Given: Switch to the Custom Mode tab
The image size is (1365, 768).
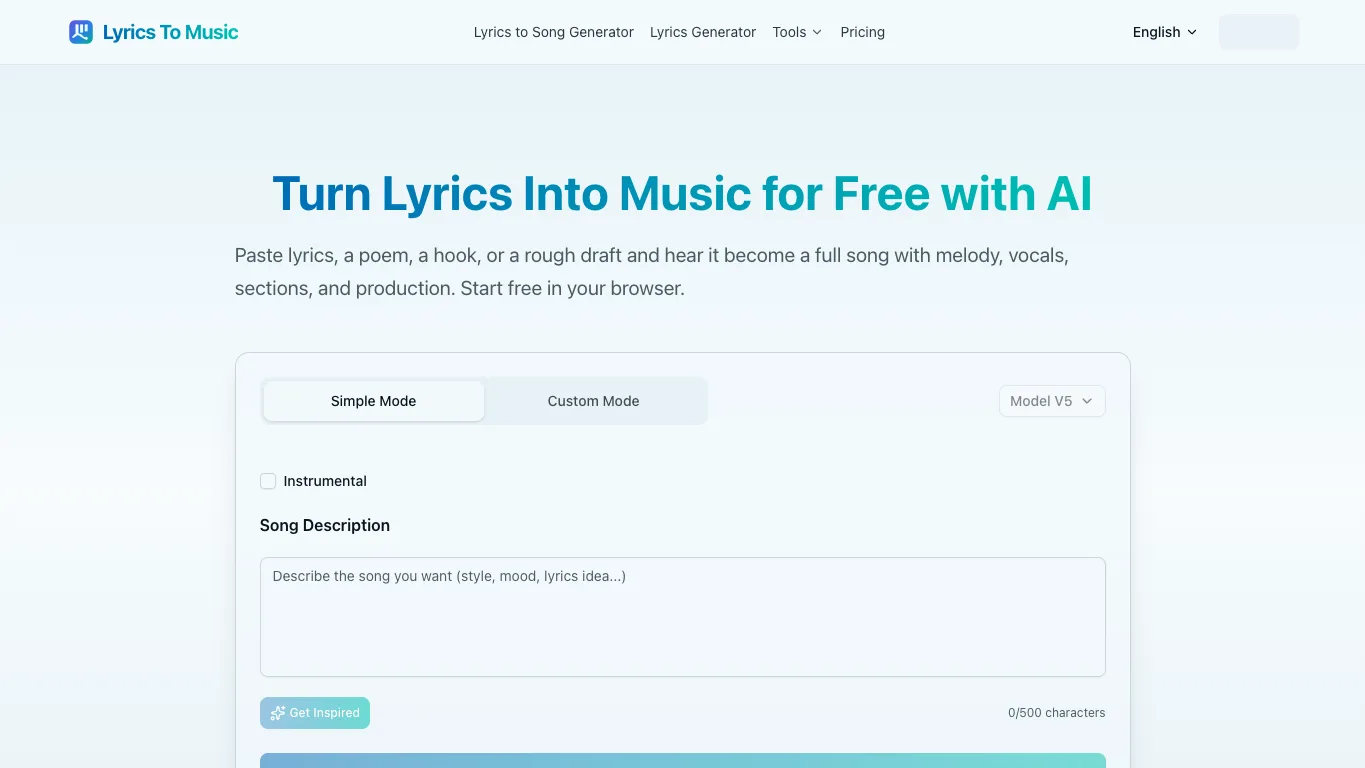Looking at the screenshot, I should [593, 401].
